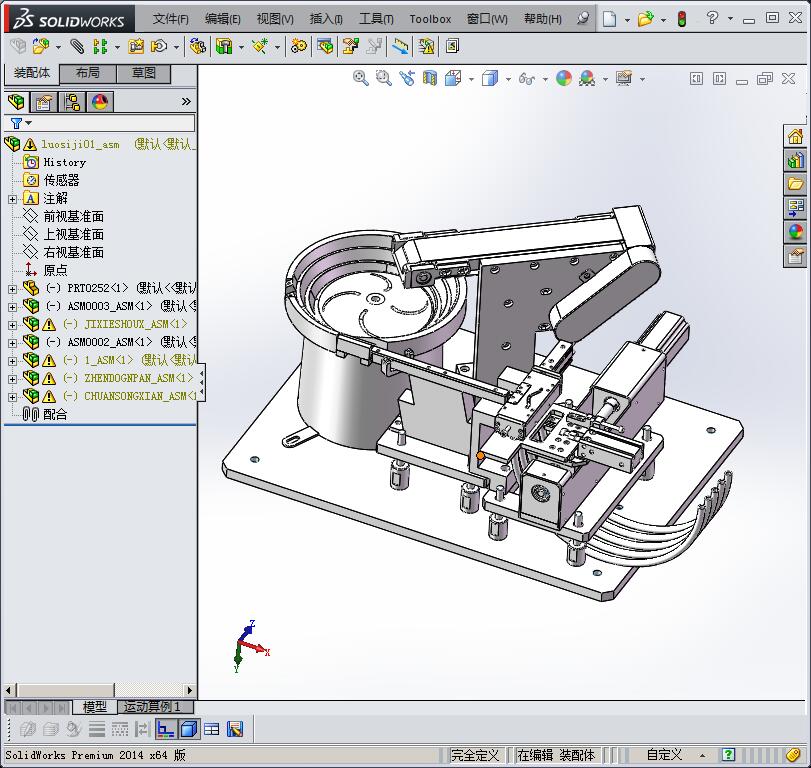Click the Previous View icon

coord(407,79)
